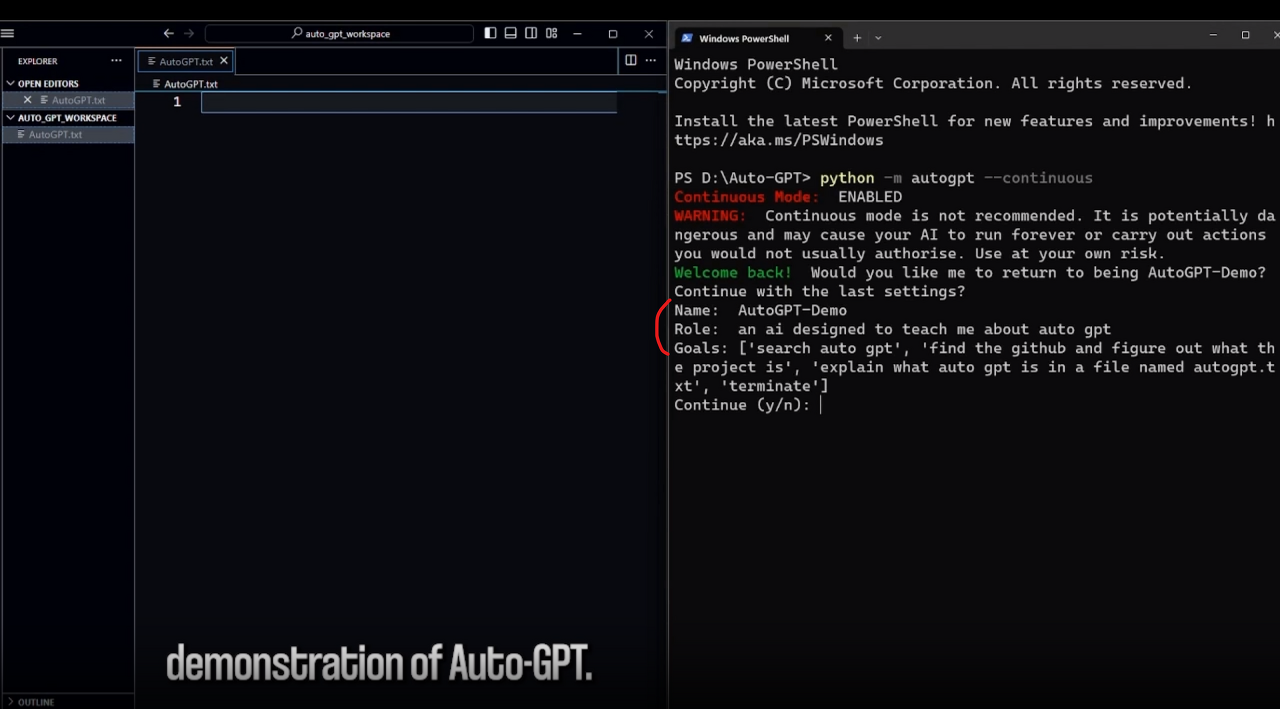
Task: Click the red 'Continuous Mode:' text
Action: [x=747, y=197]
